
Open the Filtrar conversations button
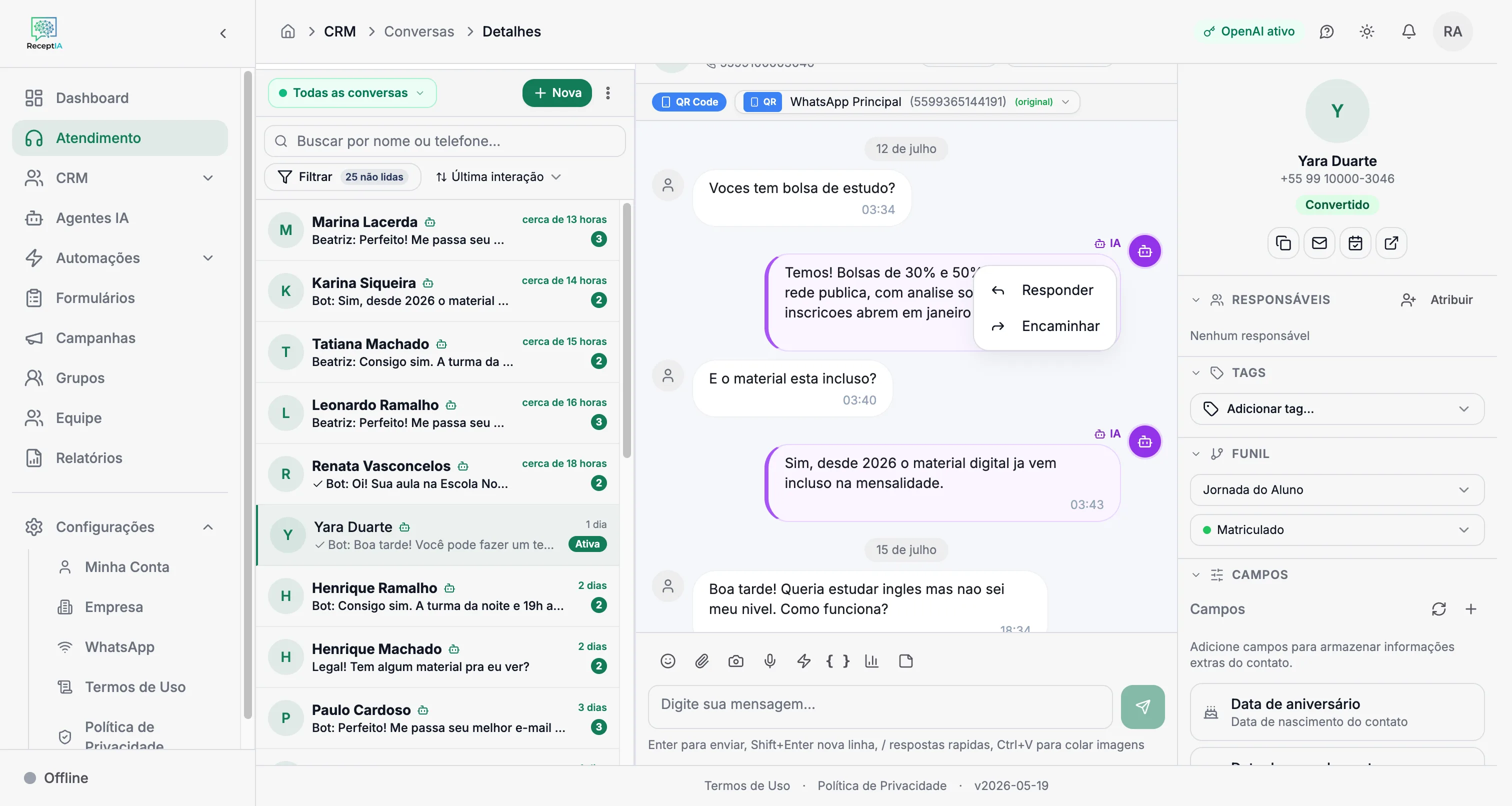(342, 176)
